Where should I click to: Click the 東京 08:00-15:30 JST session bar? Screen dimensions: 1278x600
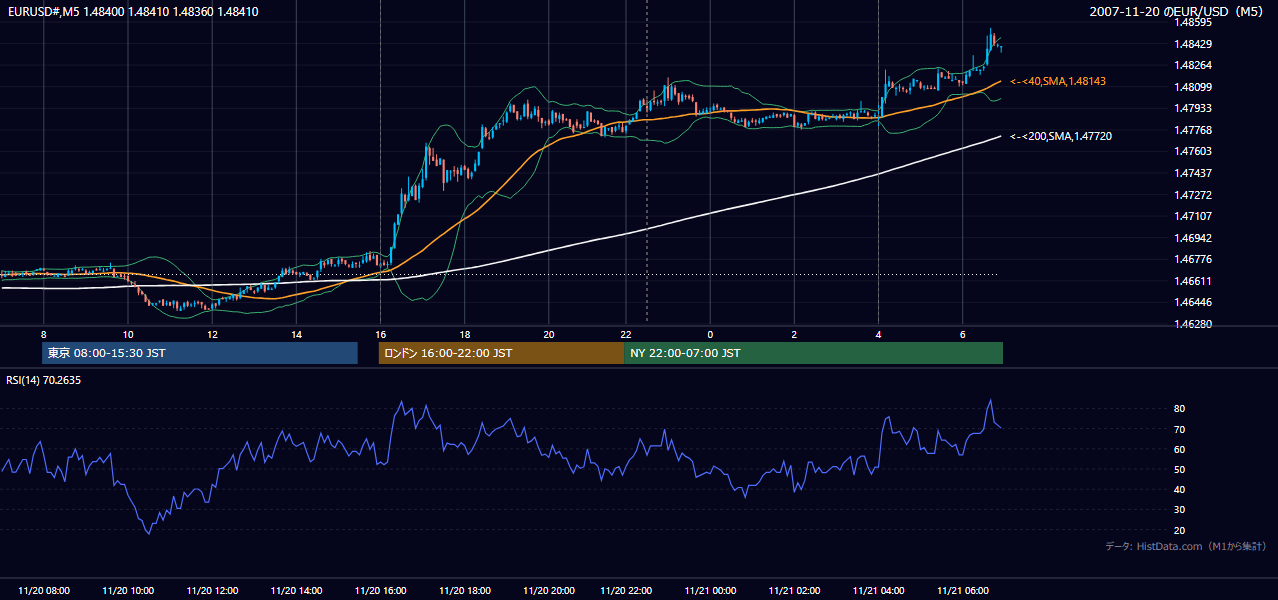pyautogui.click(x=200, y=353)
